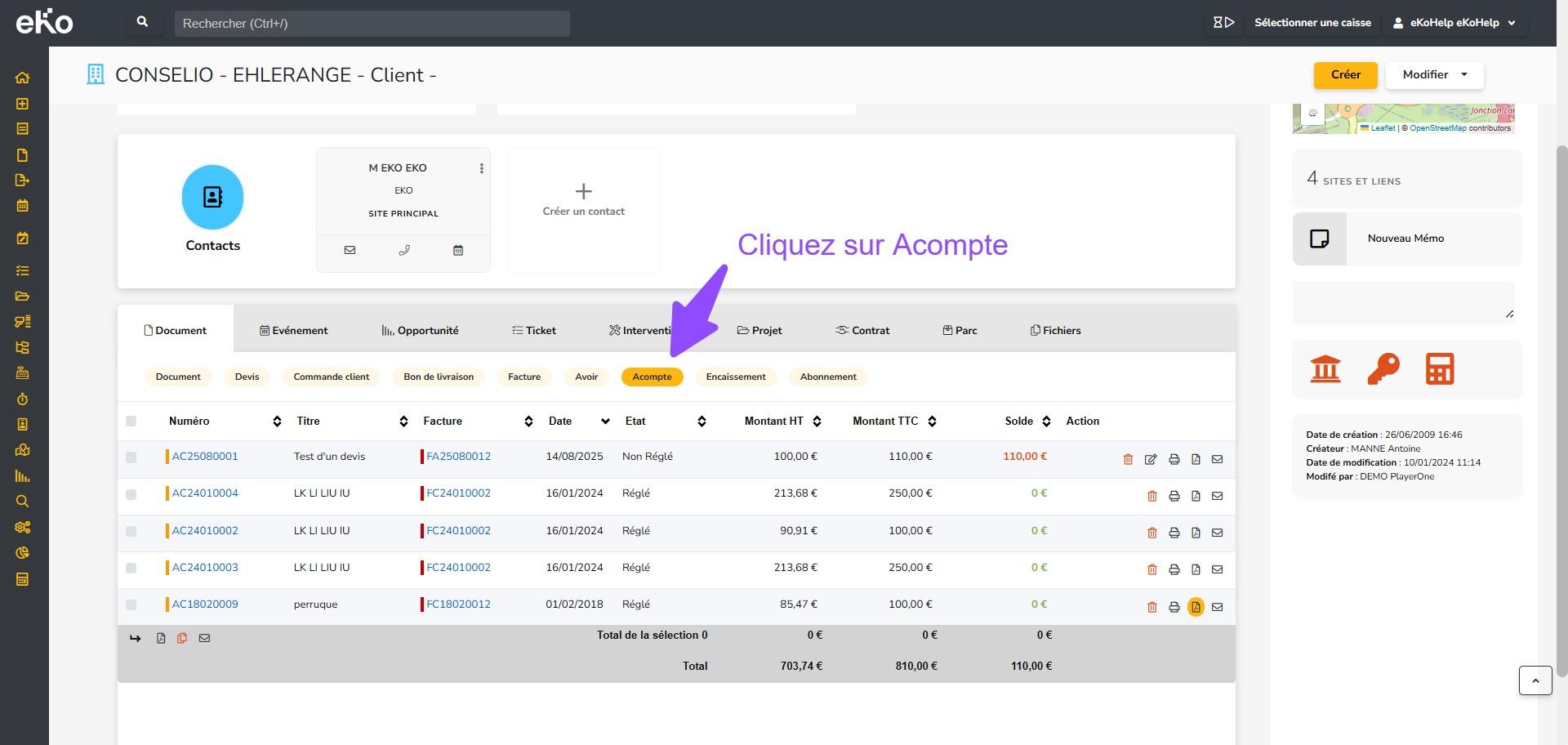Viewport: 1568px width, 745px height.
Task: Open highlighted PDF icon for AC18020009
Action: click(x=1196, y=607)
